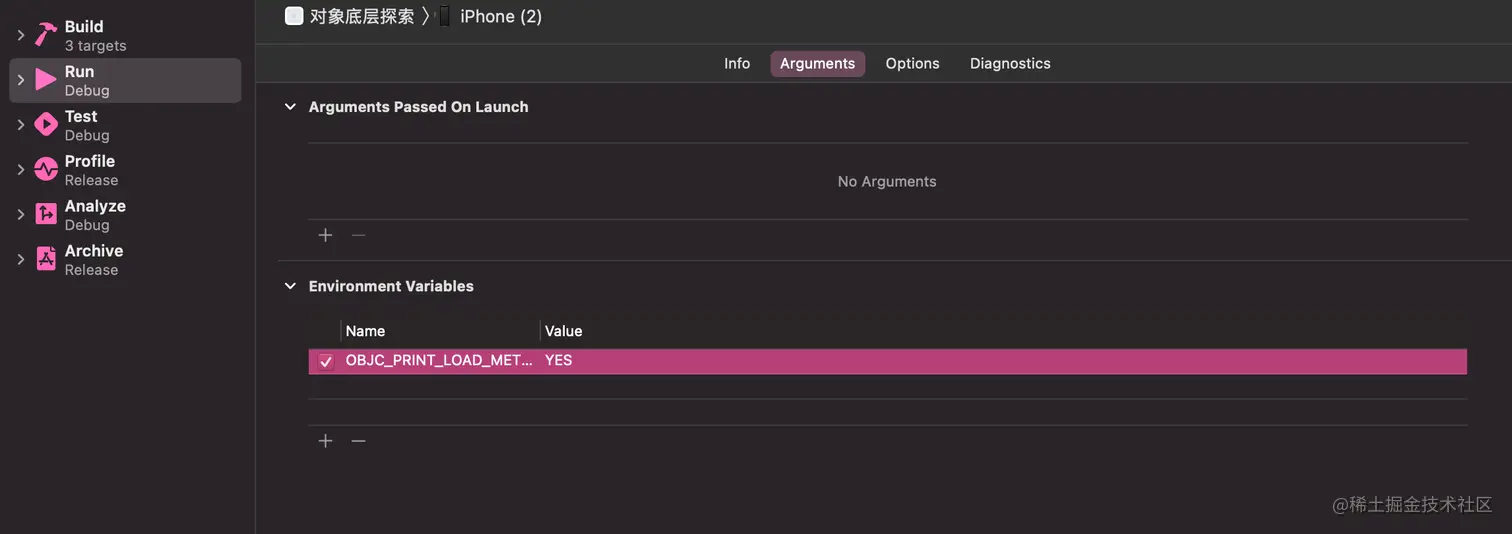This screenshot has width=1512, height=534.
Task: Select the Archive Release row
Action: click(125, 259)
